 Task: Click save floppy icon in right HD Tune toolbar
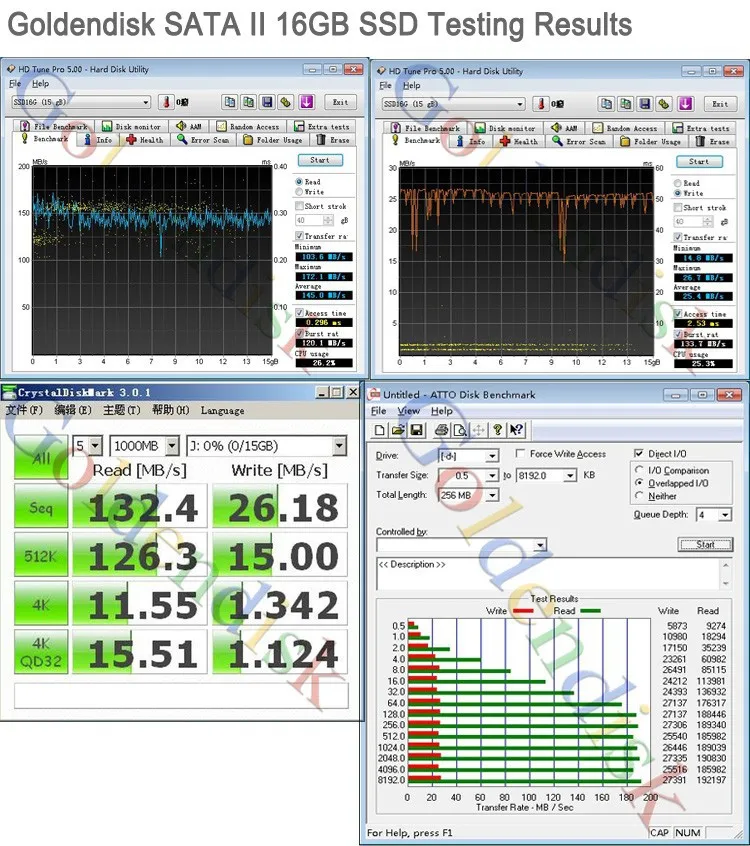point(644,104)
